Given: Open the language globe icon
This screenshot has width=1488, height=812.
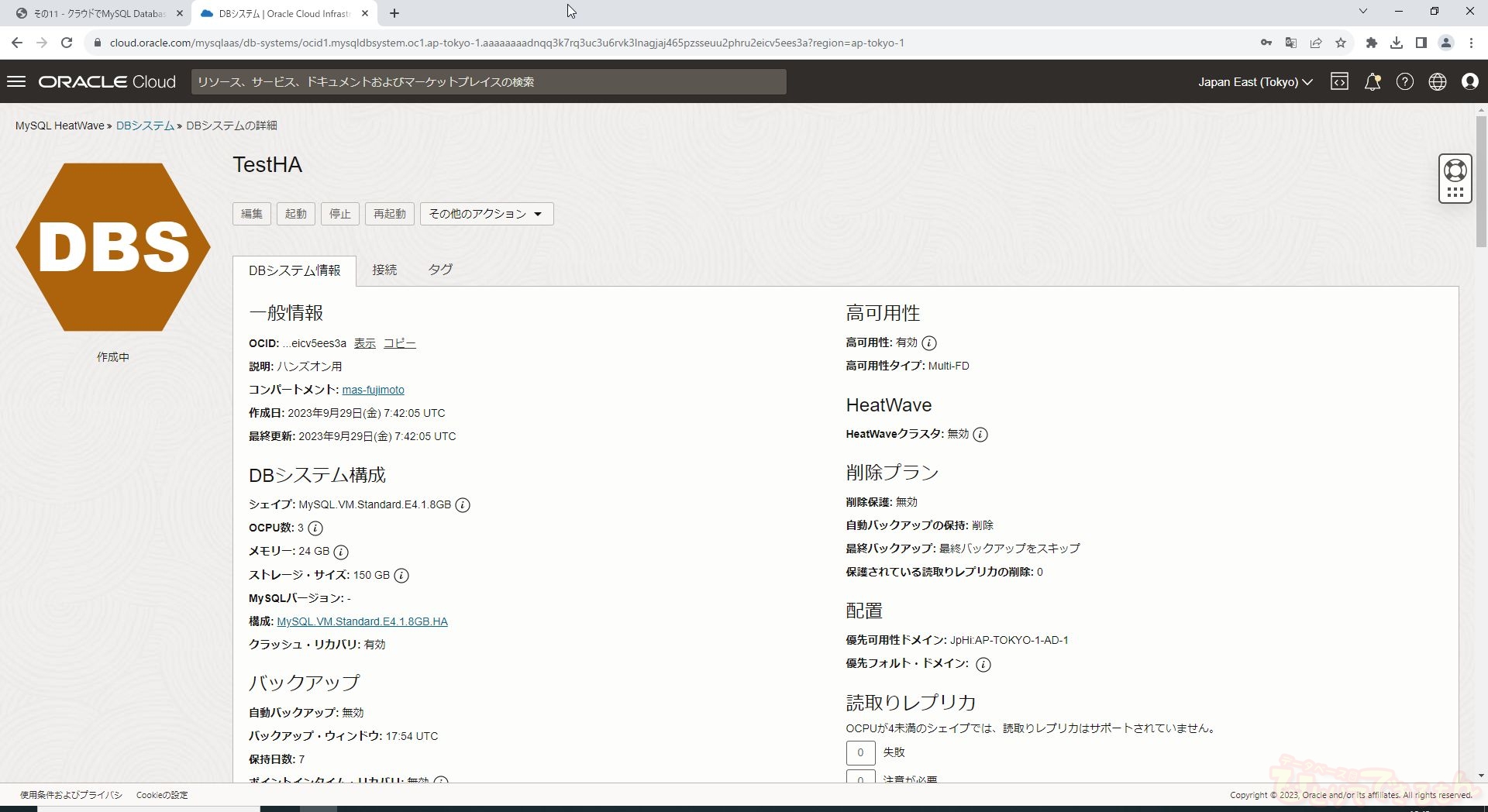Looking at the screenshot, I should click(x=1437, y=81).
